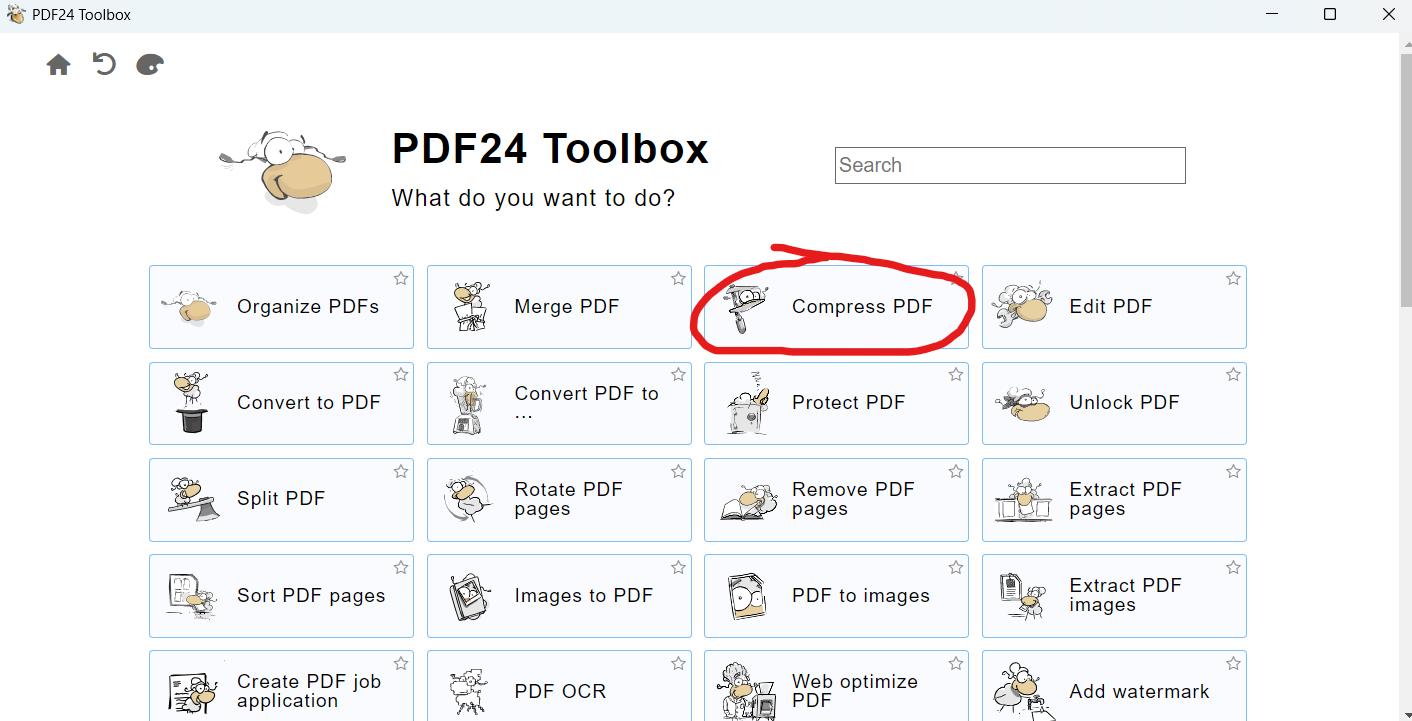Screen dimensions: 1412x721
Task: Click the PDF OCR icon
Action: click(469, 692)
